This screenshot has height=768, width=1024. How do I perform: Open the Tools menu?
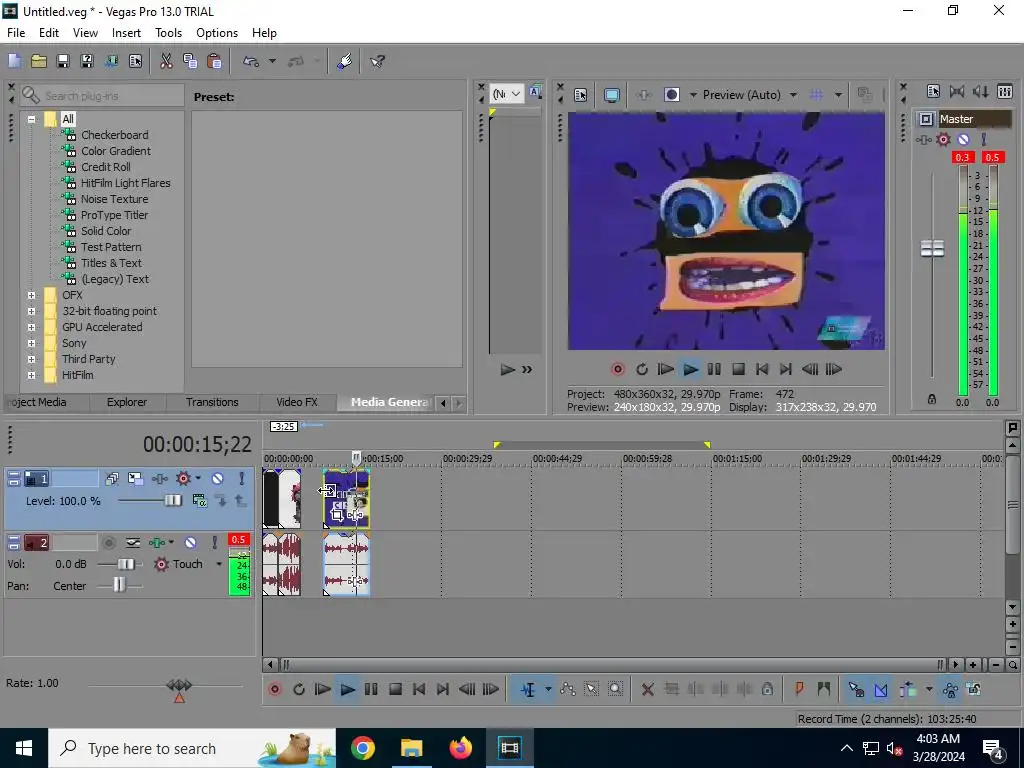pyautogui.click(x=168, y=33)
